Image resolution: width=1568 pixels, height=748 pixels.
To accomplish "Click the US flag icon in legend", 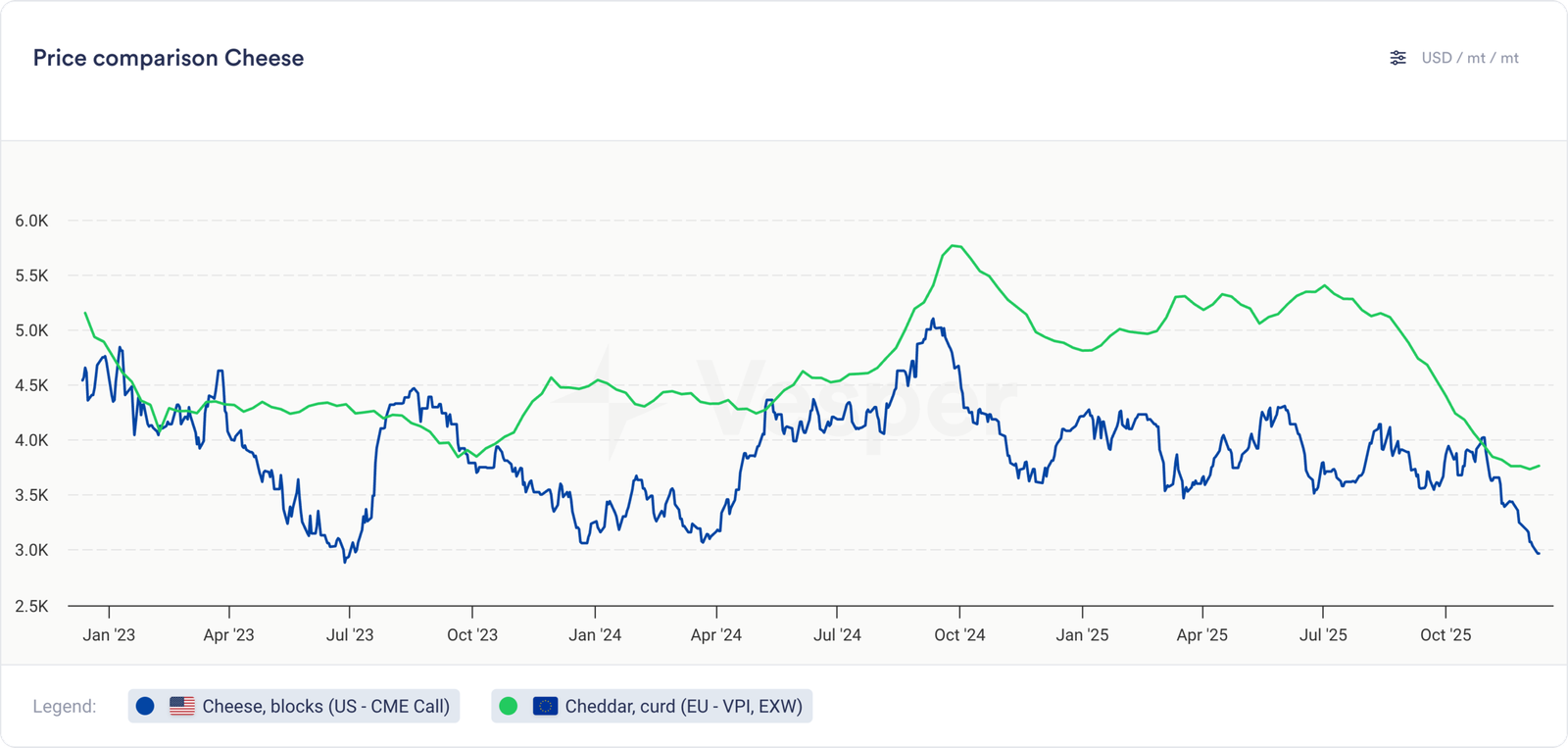I will point(182,706).
